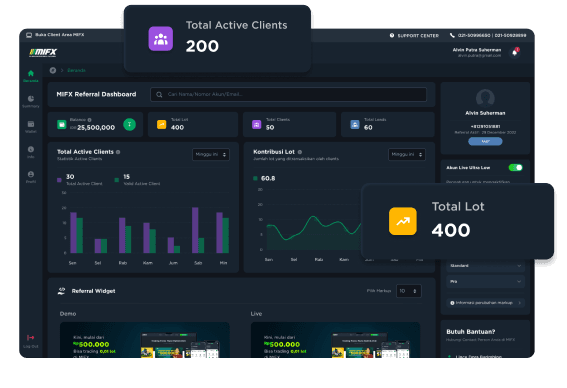Open the Profil sidebar item

pyautogui.click(x=31, y=177)
